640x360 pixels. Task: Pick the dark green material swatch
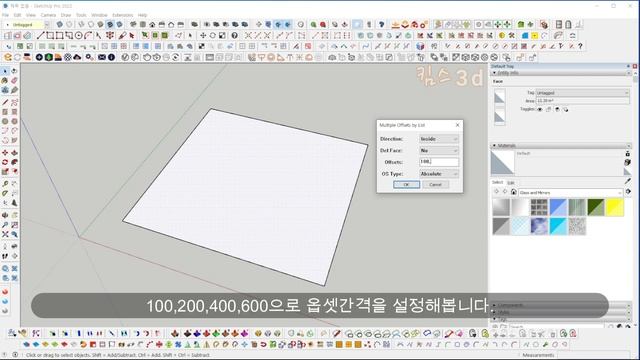coord(596,207)
